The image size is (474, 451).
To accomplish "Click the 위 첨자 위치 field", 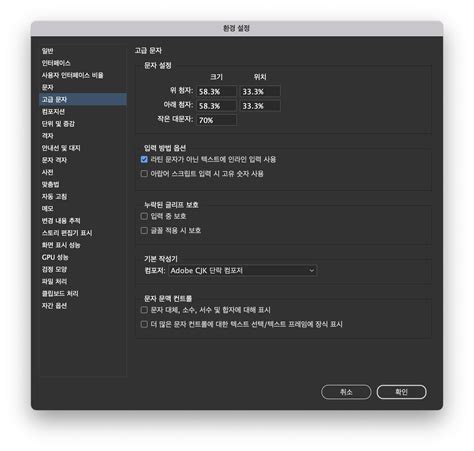I will (x=260, y=91).
